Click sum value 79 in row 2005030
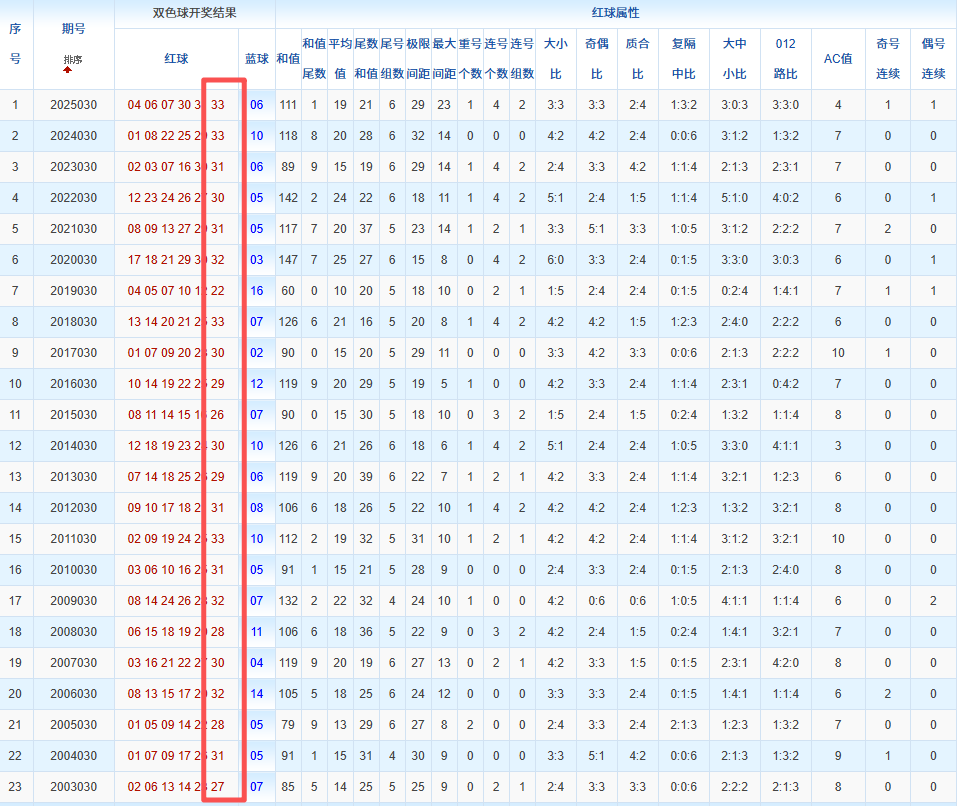 tap(288, 725)
